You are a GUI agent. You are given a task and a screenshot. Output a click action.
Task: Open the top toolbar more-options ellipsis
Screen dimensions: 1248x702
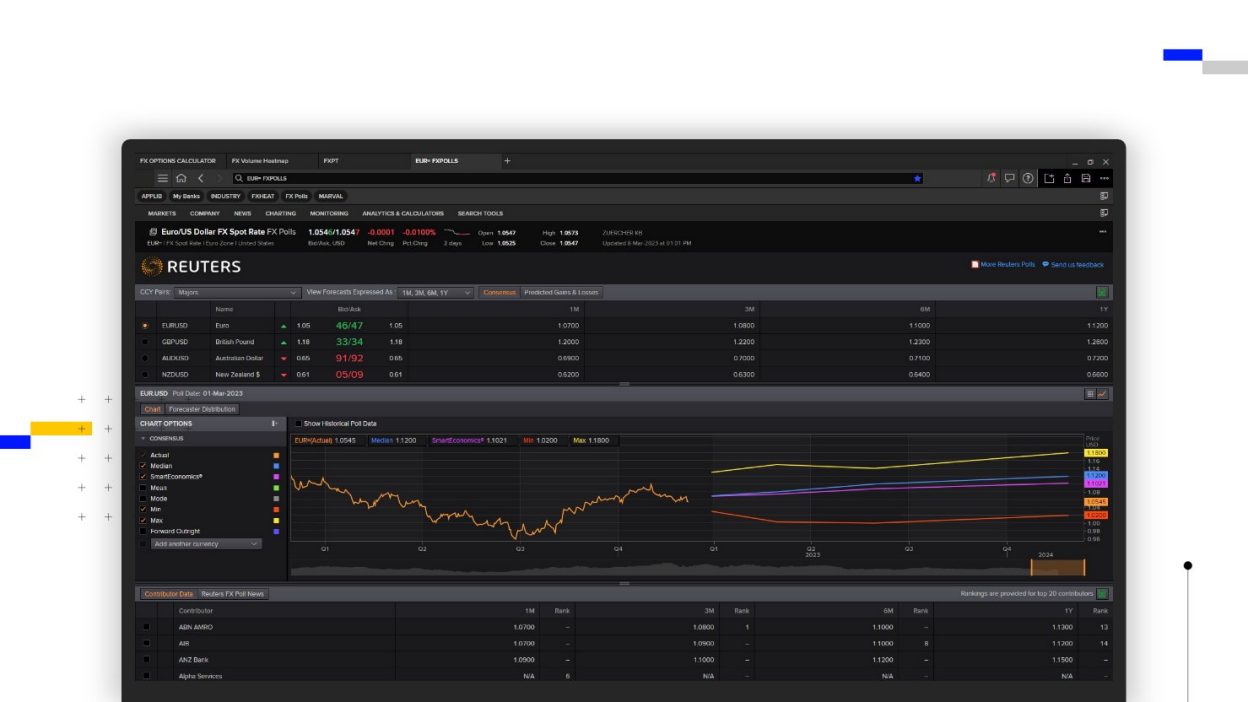click(x=1104, y=178)
